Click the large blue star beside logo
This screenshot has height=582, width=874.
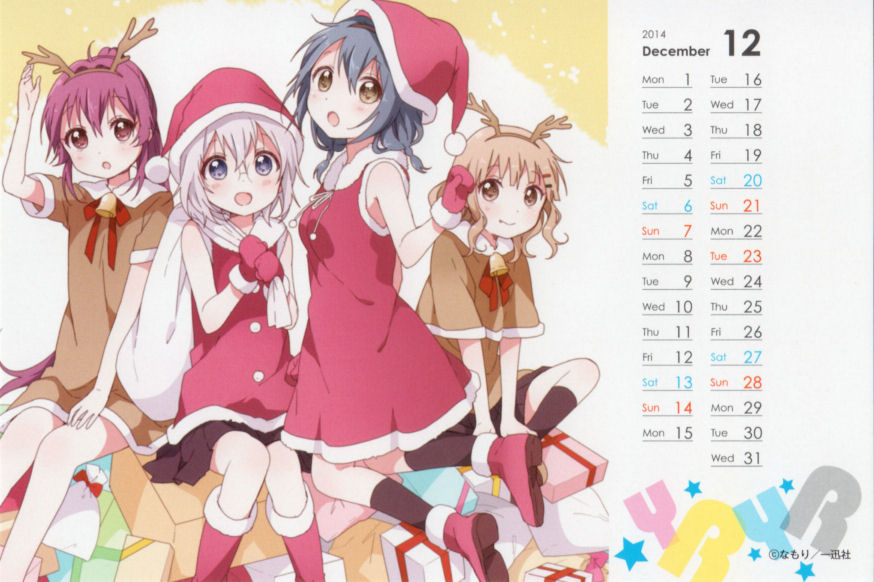[632, 553]
